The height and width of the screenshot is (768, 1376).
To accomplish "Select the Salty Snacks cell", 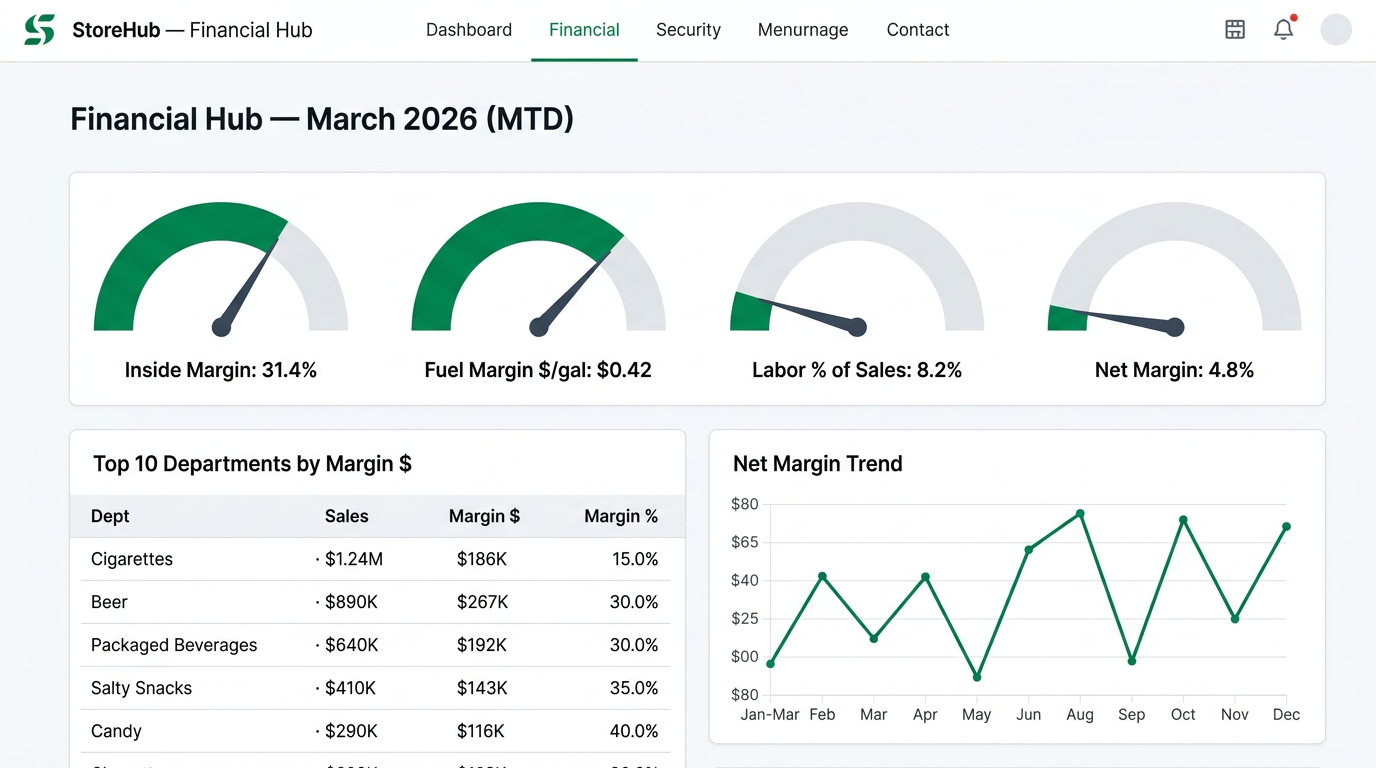I will pos(141,688).
